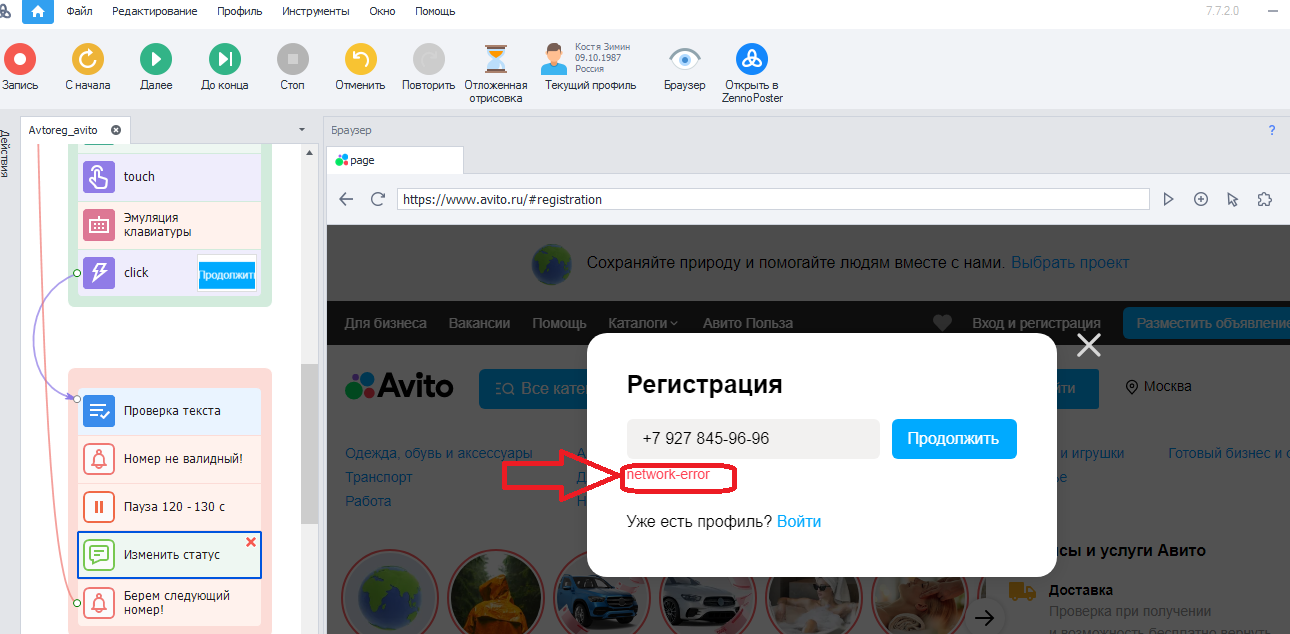Run to end with До конца
The height and width of the screenshot is (634, 1290).
(225, 67)
